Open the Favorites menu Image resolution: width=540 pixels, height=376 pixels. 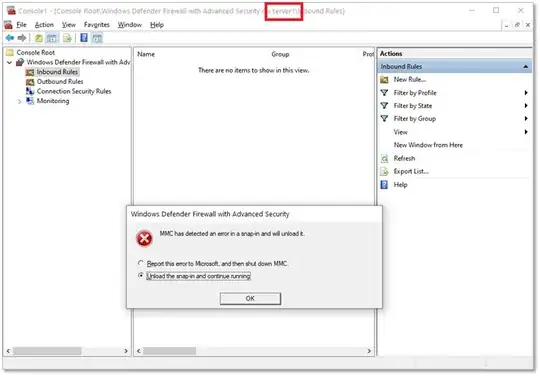pos(97,25)
